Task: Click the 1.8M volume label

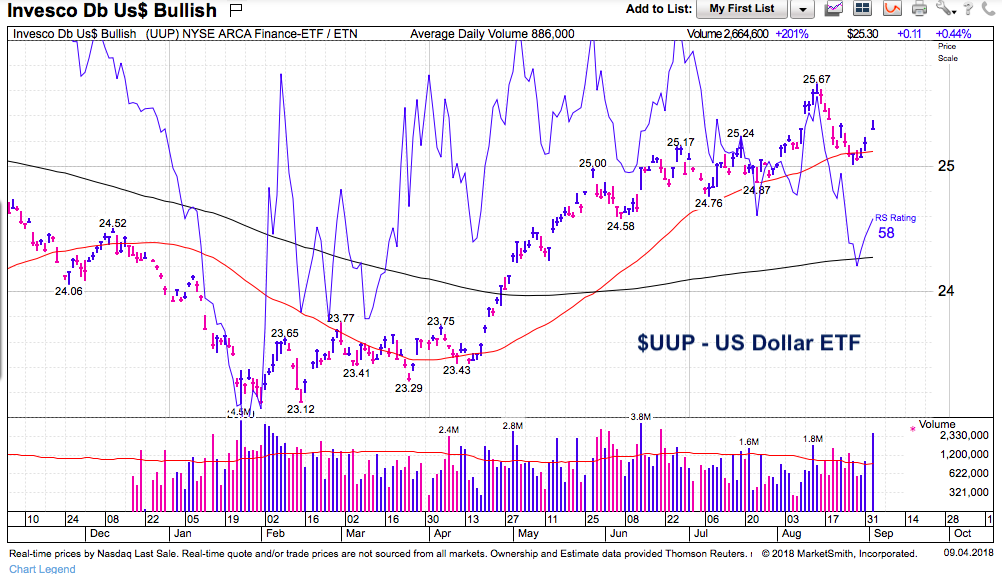Action: pos(813,439)
